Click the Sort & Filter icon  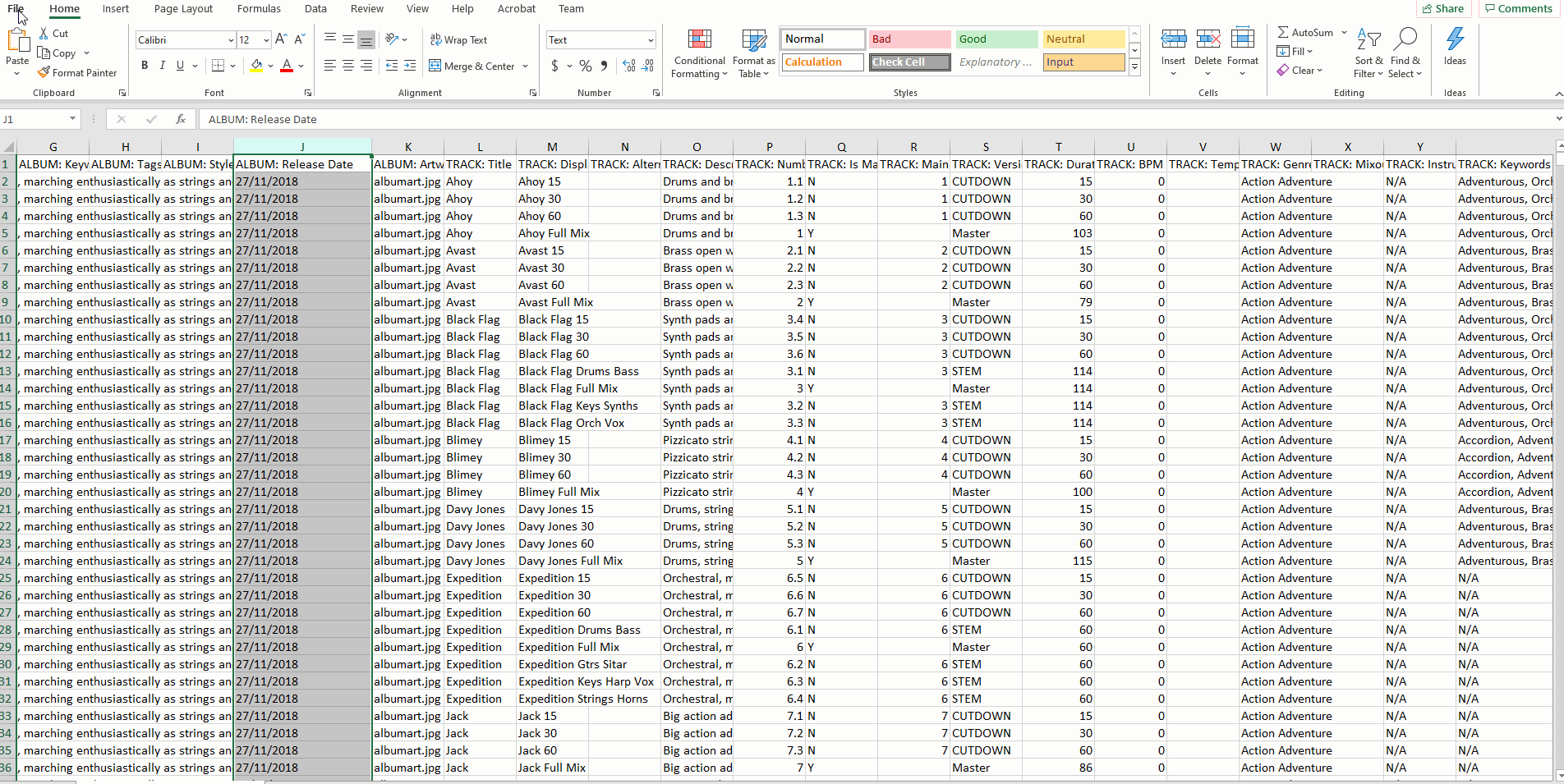[x=1368, y=39]
